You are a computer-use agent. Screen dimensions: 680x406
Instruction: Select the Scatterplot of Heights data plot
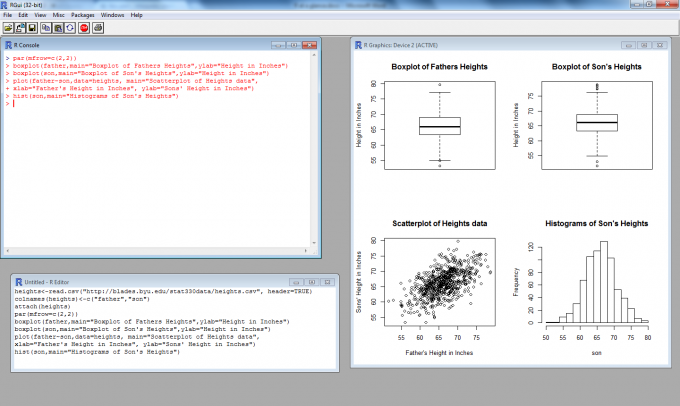[440, 280]
